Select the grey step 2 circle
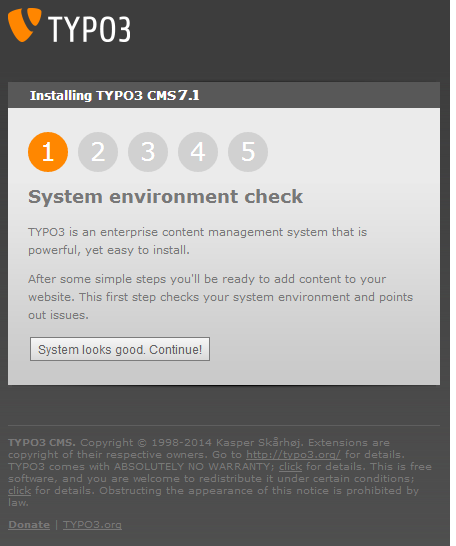 [98, 152]
